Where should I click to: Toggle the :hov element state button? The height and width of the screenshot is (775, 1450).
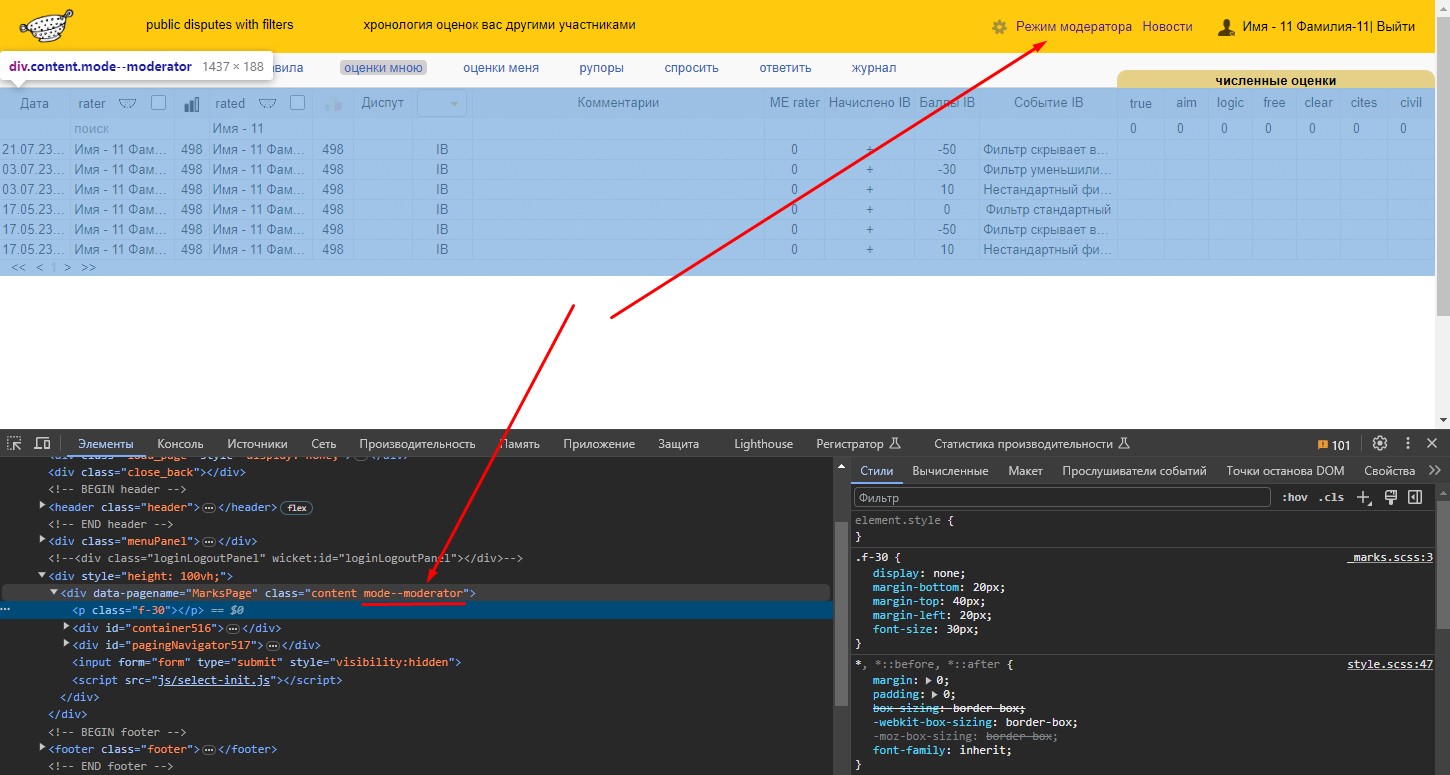click(1295, 498)
